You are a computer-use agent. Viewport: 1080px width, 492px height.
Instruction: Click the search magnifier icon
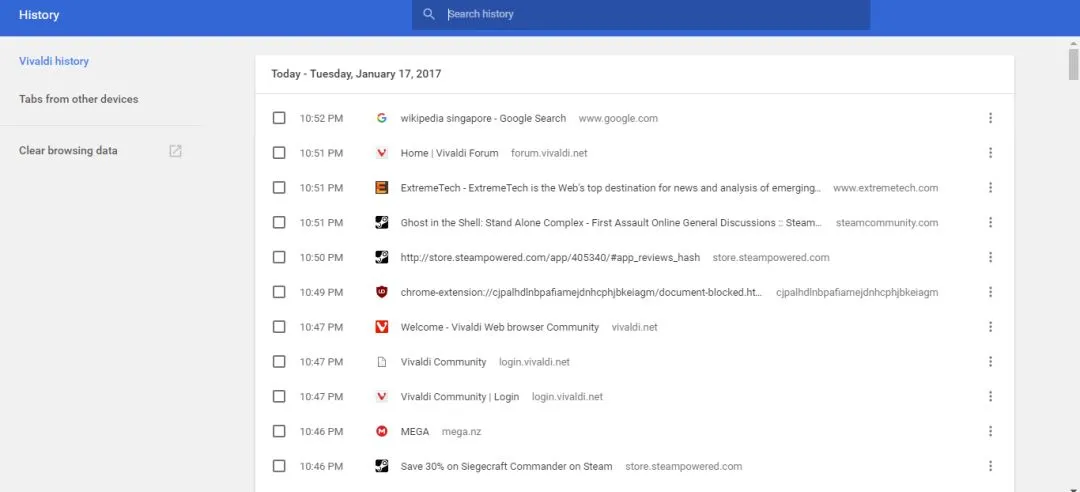(x=428, y=14)
